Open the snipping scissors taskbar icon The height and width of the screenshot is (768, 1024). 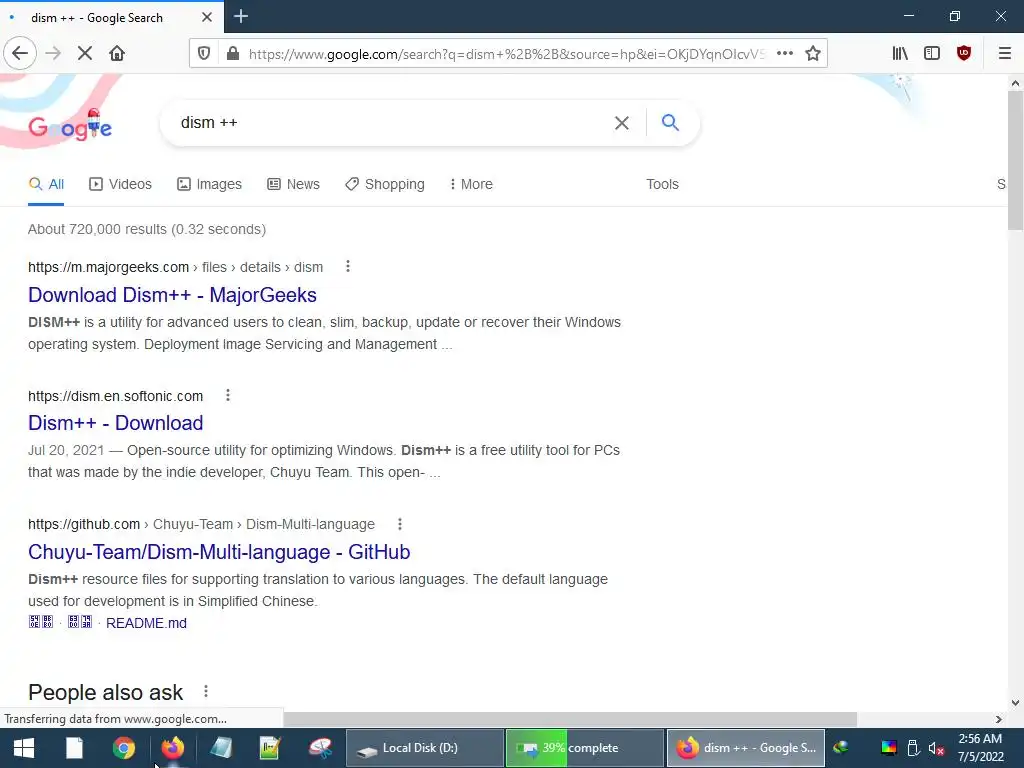click(320, 748)
